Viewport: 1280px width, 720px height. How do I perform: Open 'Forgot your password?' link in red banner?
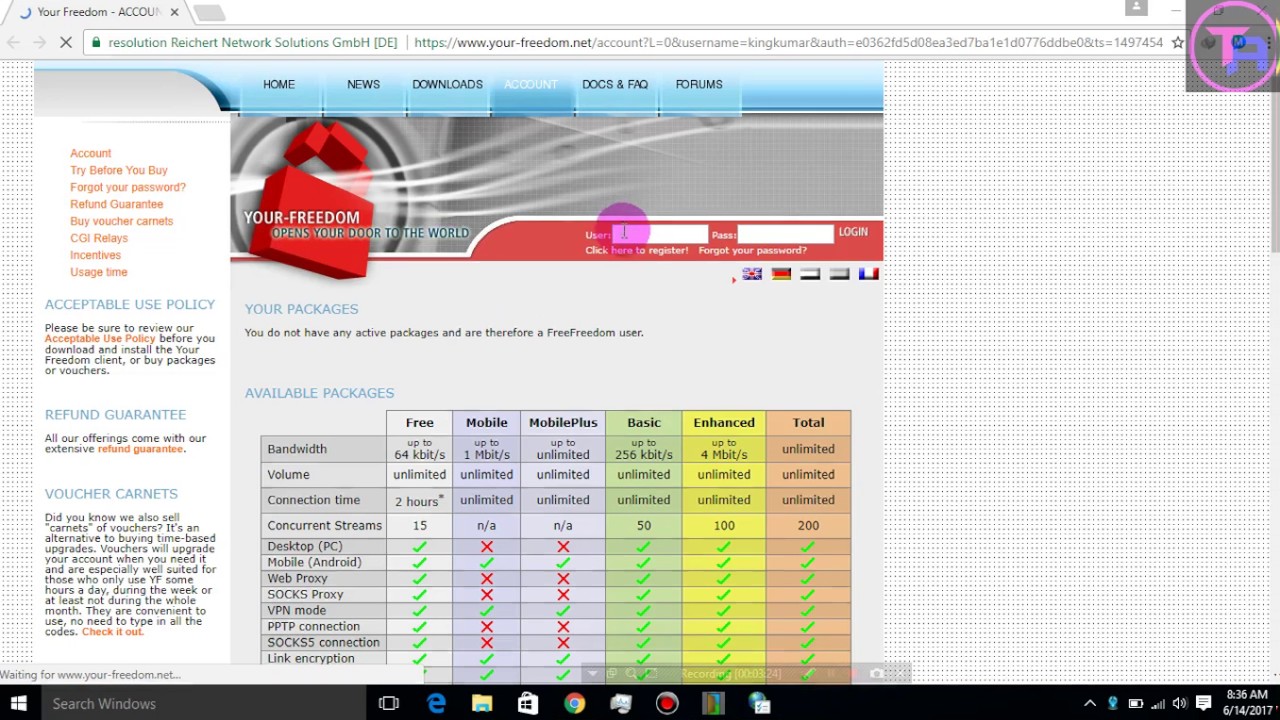click(752, 250)
